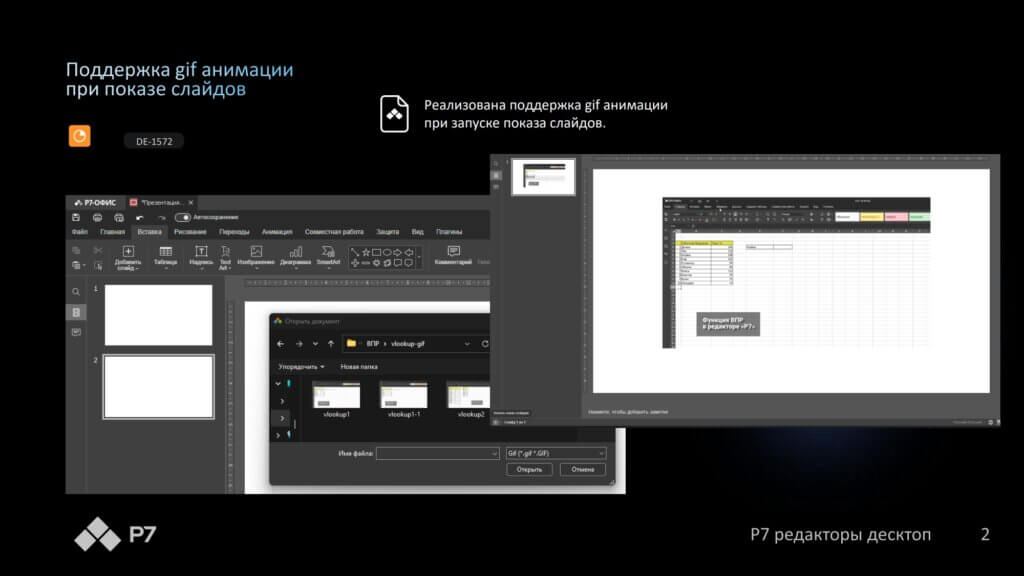Click the Undo arrow icon
The width and height of the screenshot is (1024, 576).
139,217
